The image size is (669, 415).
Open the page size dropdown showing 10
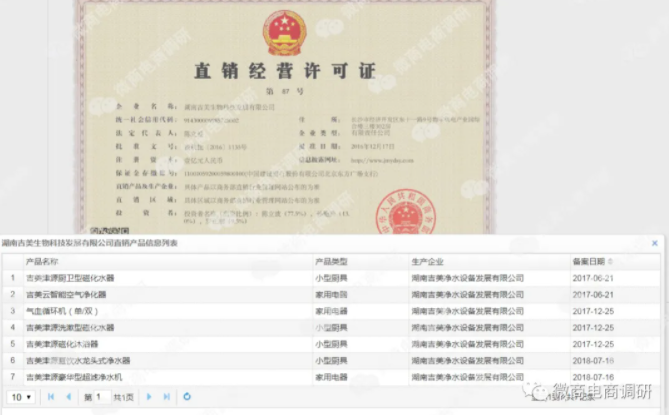pos(21,397)
